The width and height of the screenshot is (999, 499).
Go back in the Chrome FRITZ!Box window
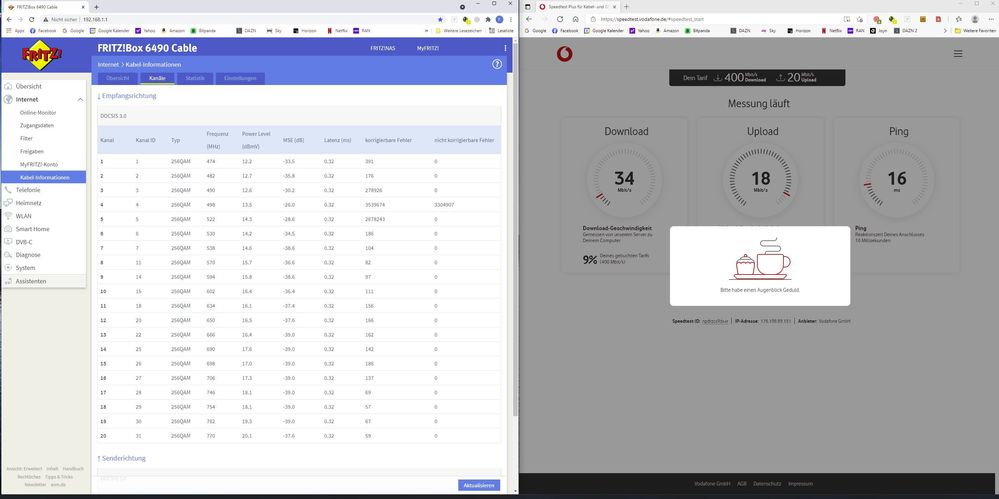[7, 20]
